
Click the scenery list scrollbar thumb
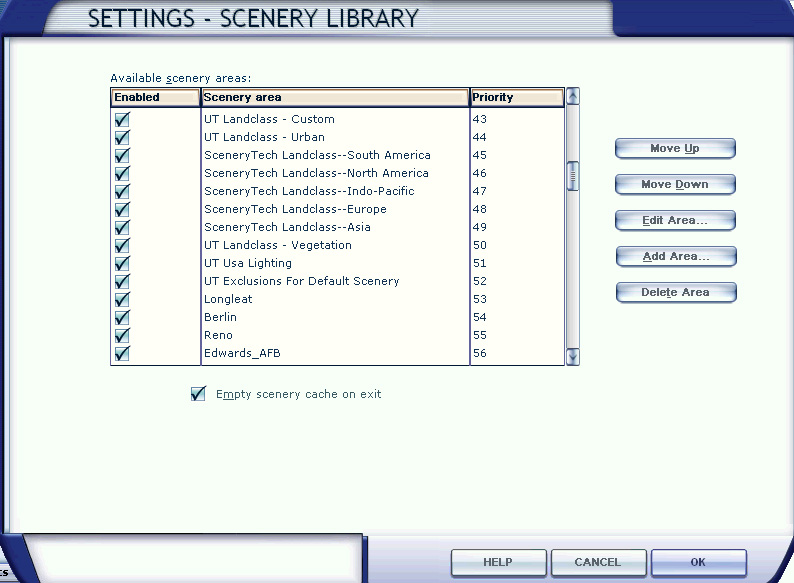click(x=573, y=176)
